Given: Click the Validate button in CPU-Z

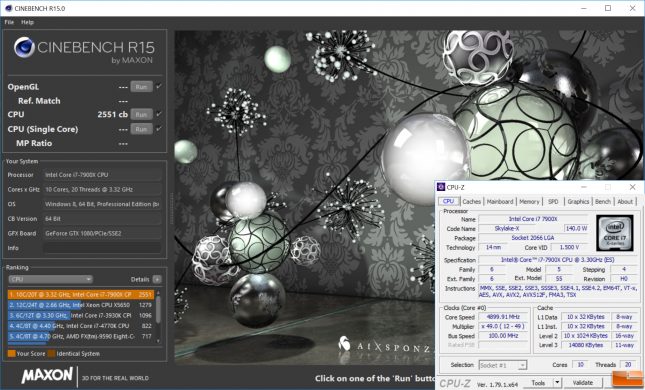Looking at the screenshot, I should point(583,383).
